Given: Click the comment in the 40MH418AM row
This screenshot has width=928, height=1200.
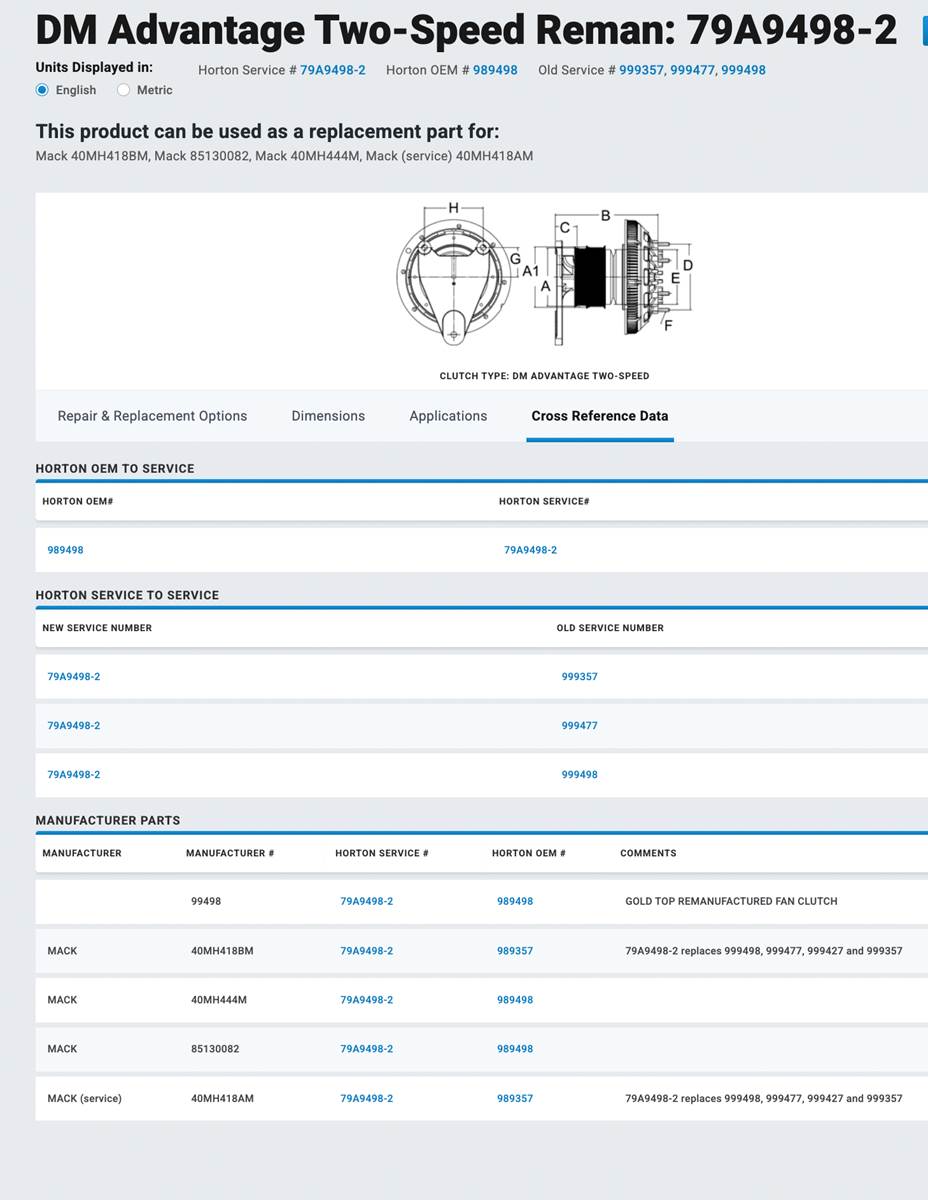Looking at the screenshot, I should [x=764, y=1098].
